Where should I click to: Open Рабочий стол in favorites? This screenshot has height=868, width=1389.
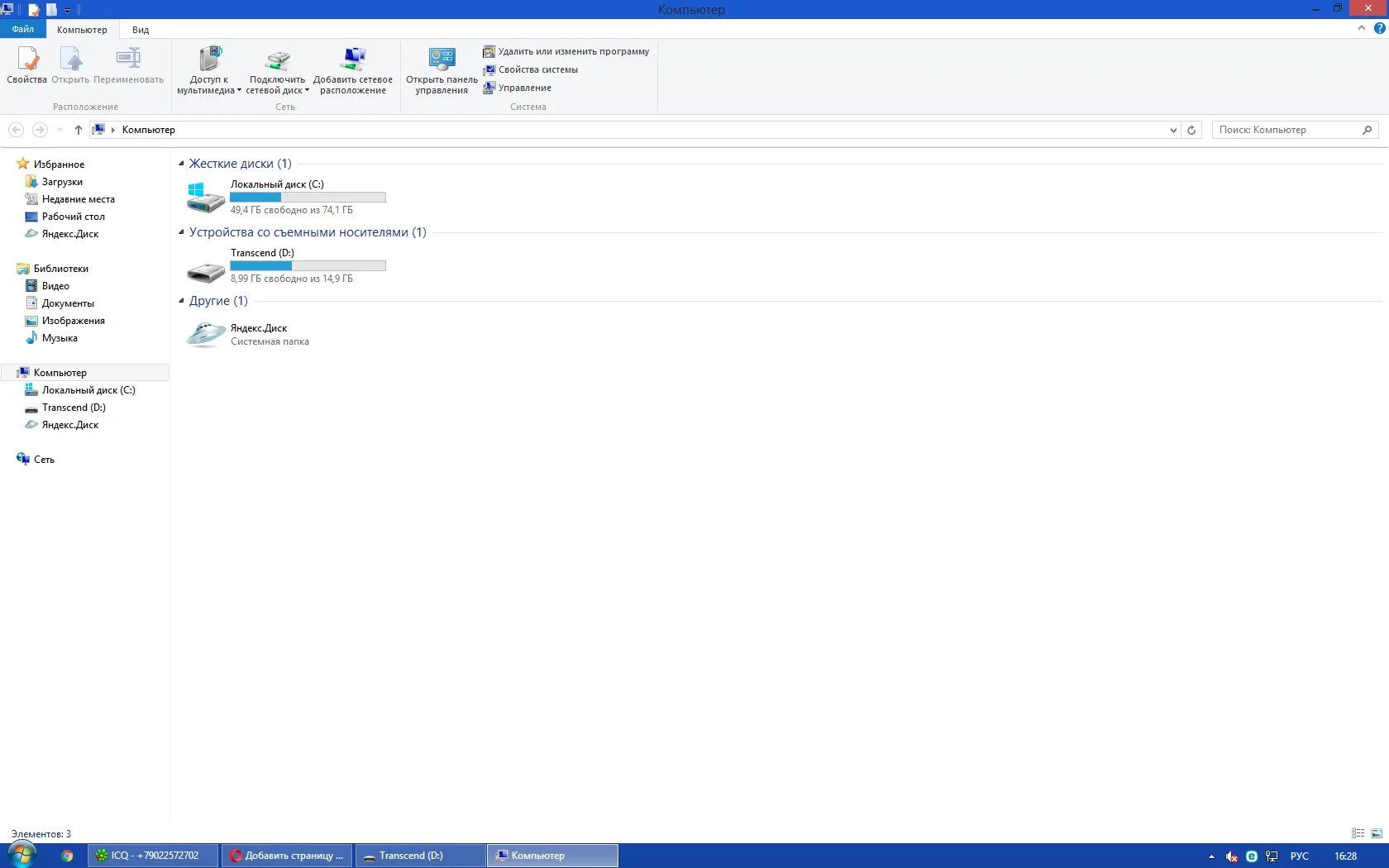(74, 217)
